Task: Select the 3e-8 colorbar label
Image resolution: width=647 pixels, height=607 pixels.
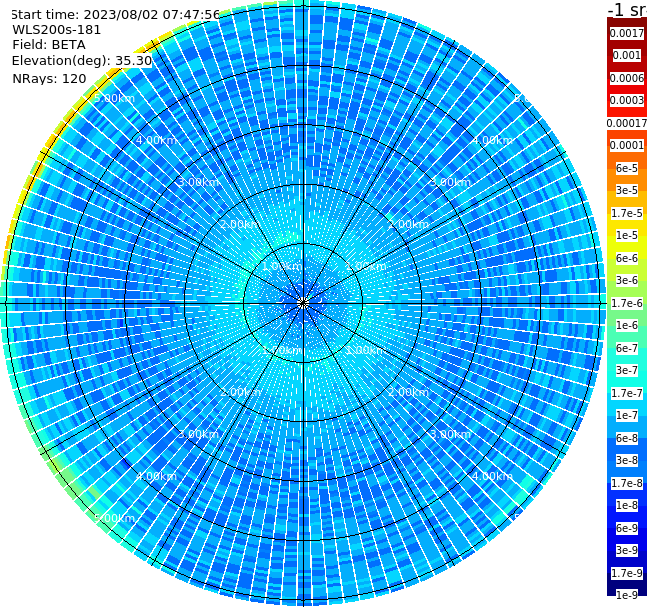Action: (627, 460)
